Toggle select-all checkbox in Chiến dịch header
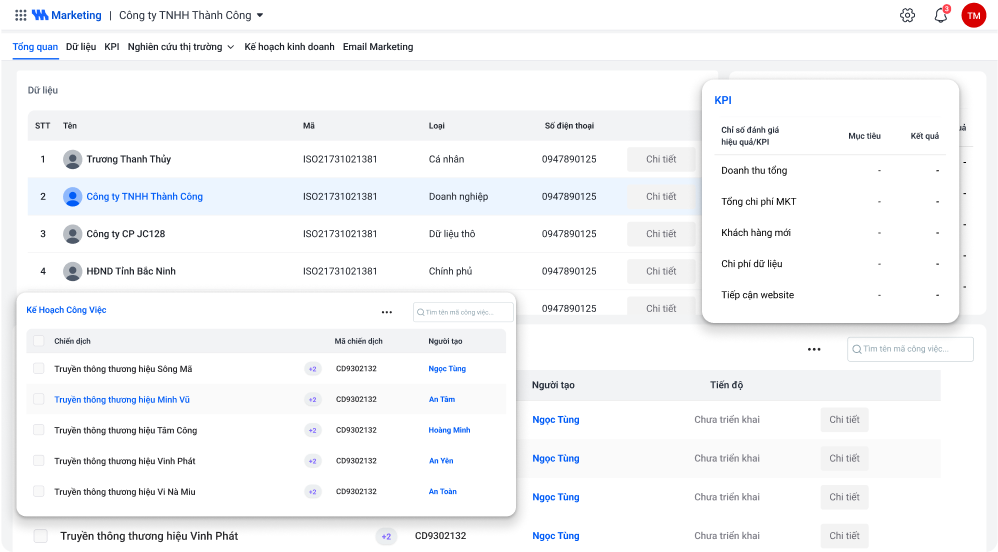The image size is (998, 552). tap(39, 341)
